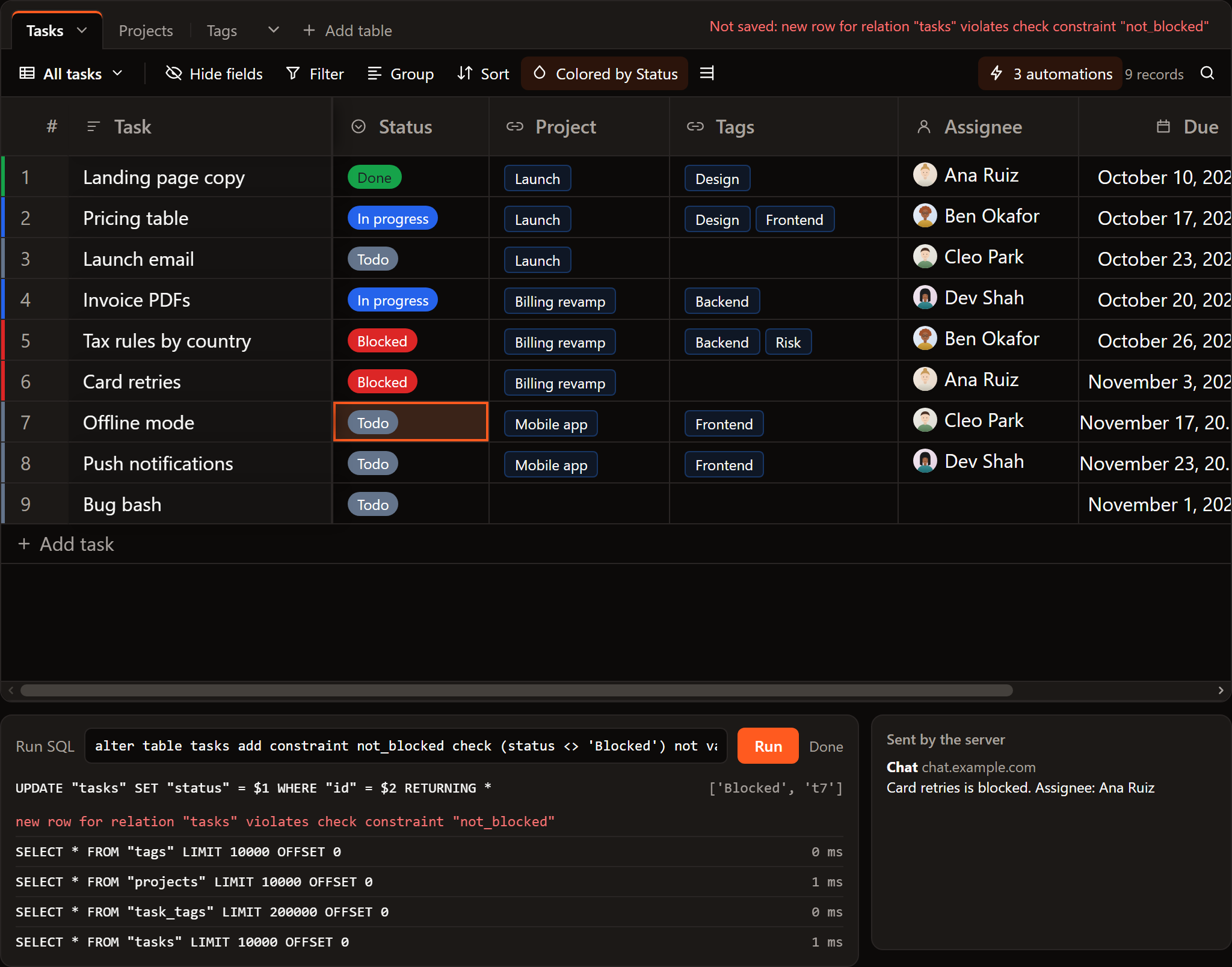Click the scroll right arrow
Viewport: 1232px width, 967px height.
click(1221, 690)
